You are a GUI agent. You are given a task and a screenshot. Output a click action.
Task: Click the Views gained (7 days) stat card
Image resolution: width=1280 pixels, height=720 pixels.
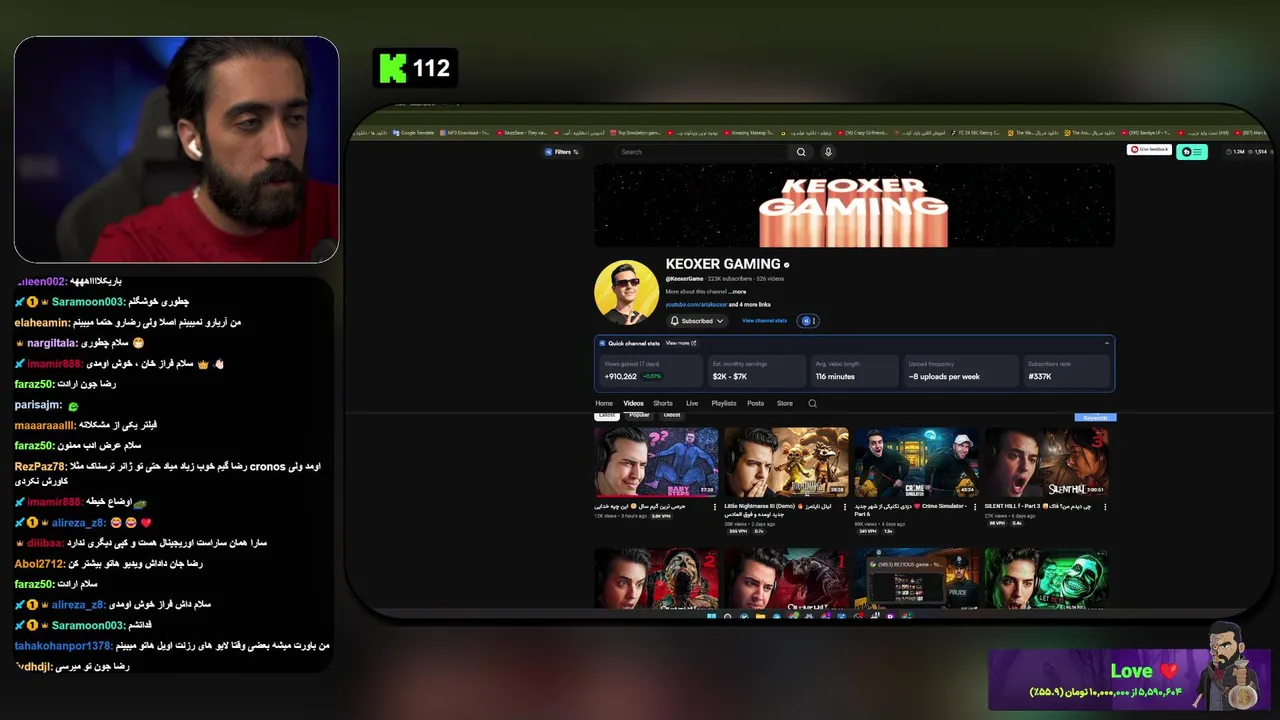pyautogui.click(x=650, y=370)
